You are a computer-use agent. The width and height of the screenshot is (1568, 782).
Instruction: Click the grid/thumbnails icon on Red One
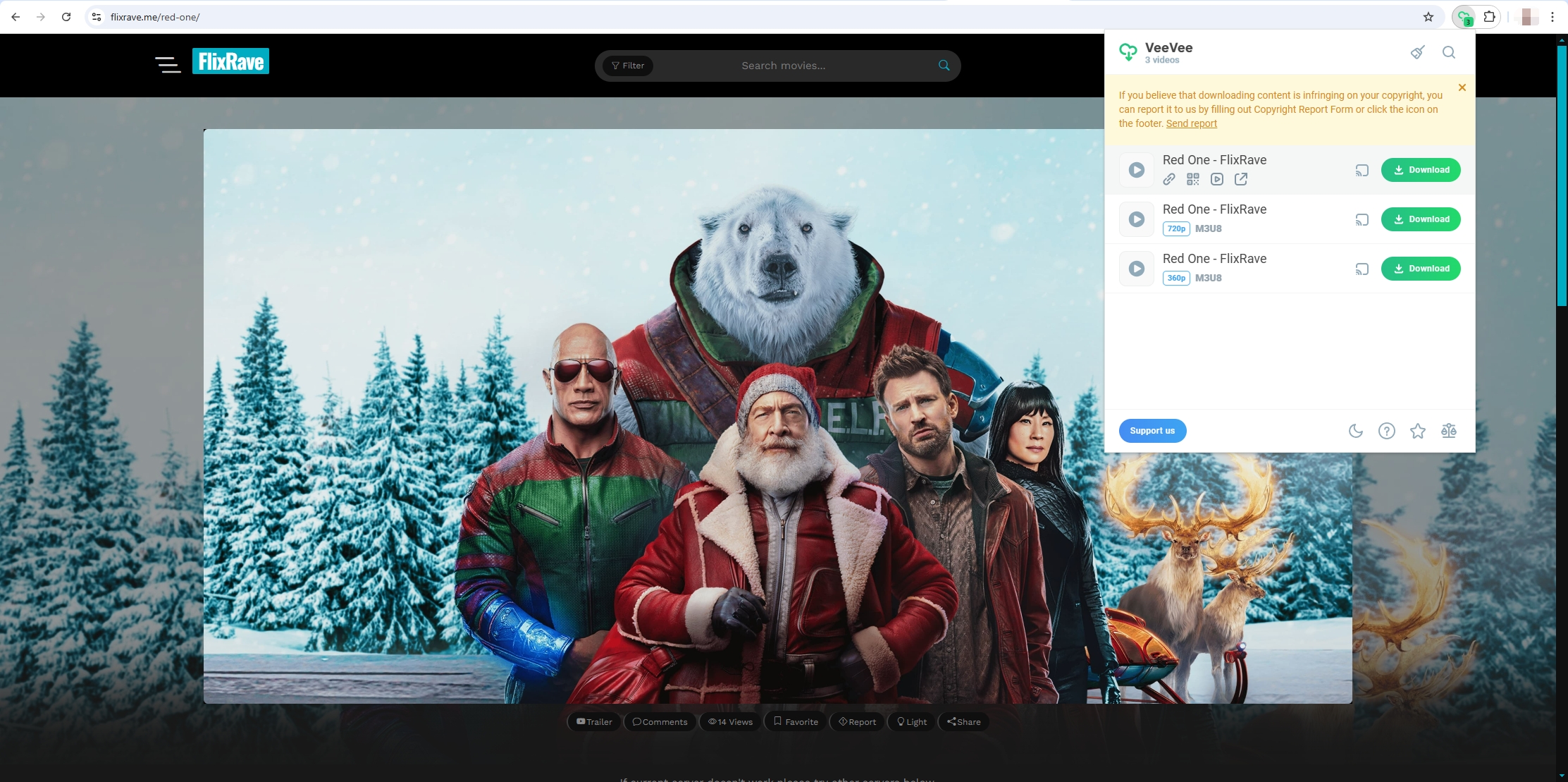point(1193,179)
